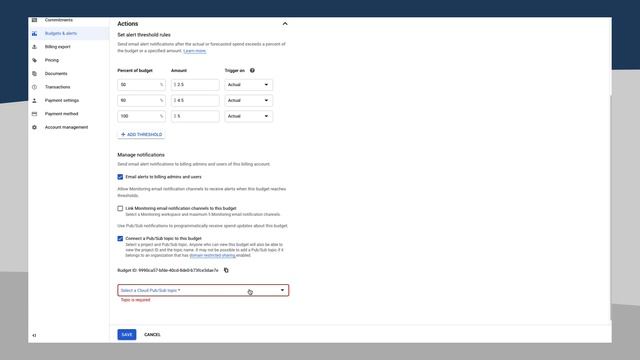Viewport: 640px width, 360px height.
Task: Click the Payment settings person icon
Action: [x=34, y=100]
